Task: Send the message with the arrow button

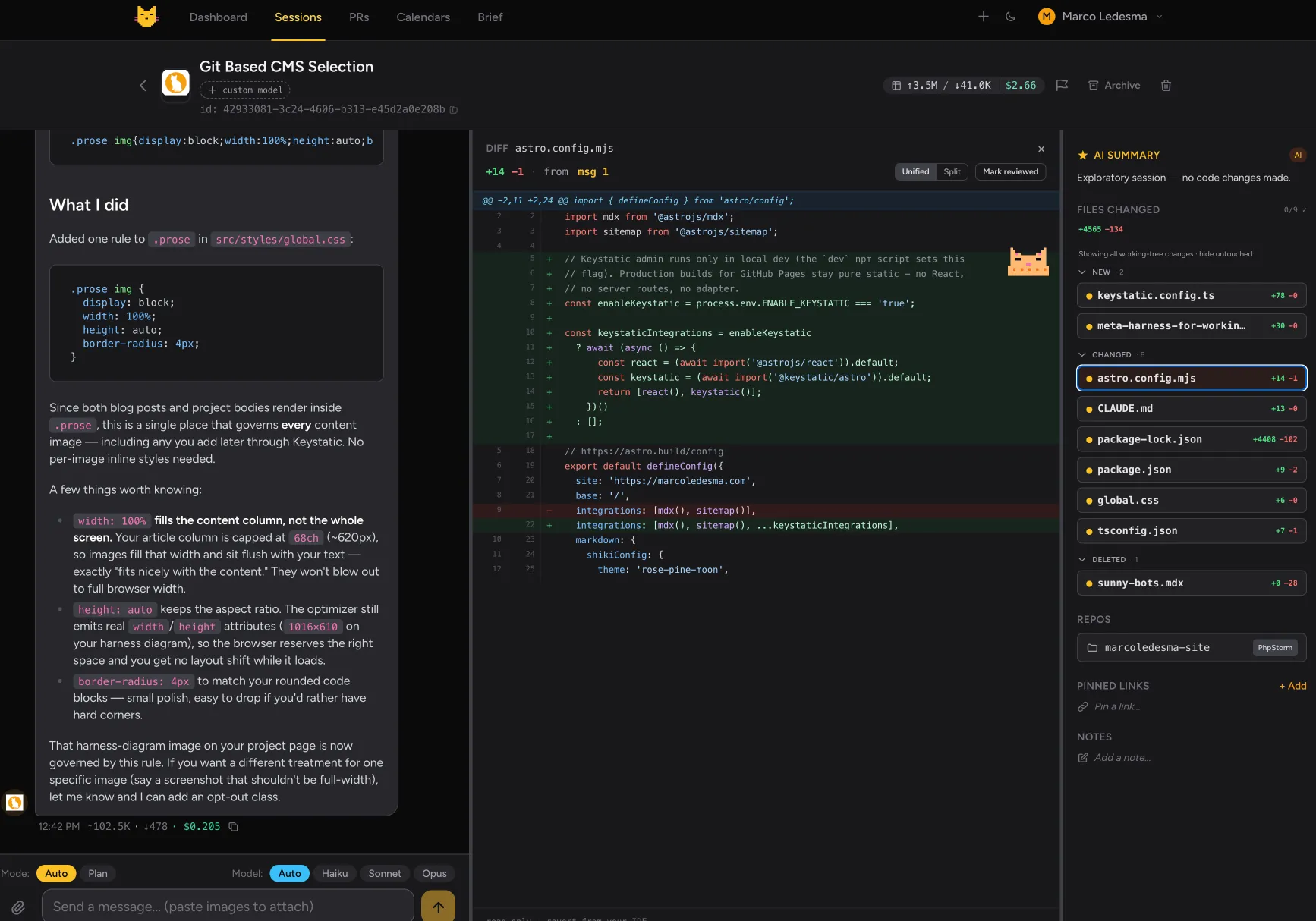Action: [x=438, y=907]
